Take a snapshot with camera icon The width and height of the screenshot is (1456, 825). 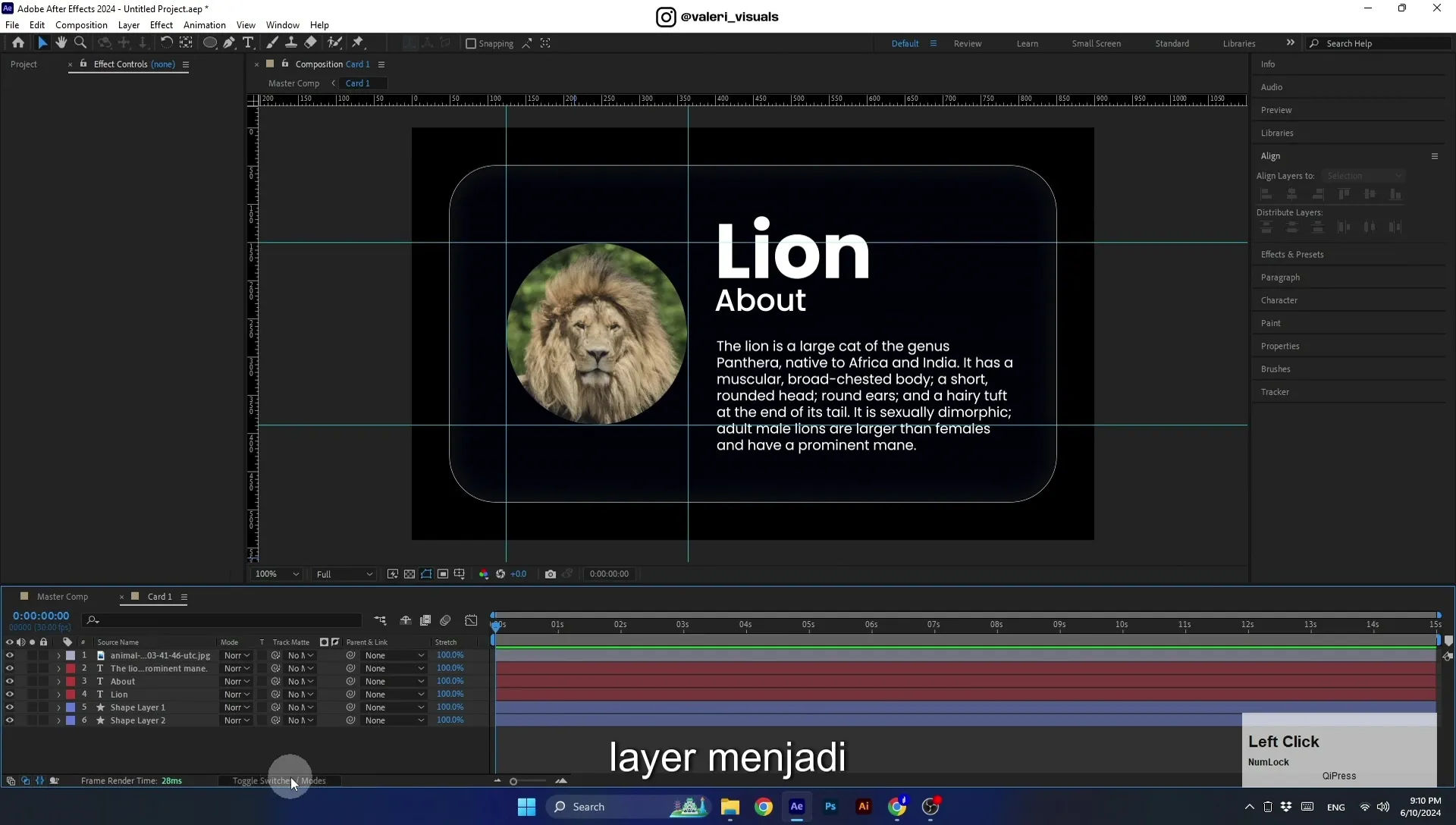[551, 574]
